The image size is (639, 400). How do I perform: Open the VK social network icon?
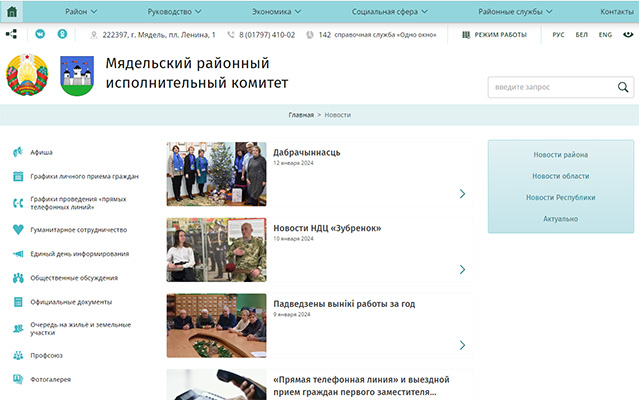coord(41,34)
